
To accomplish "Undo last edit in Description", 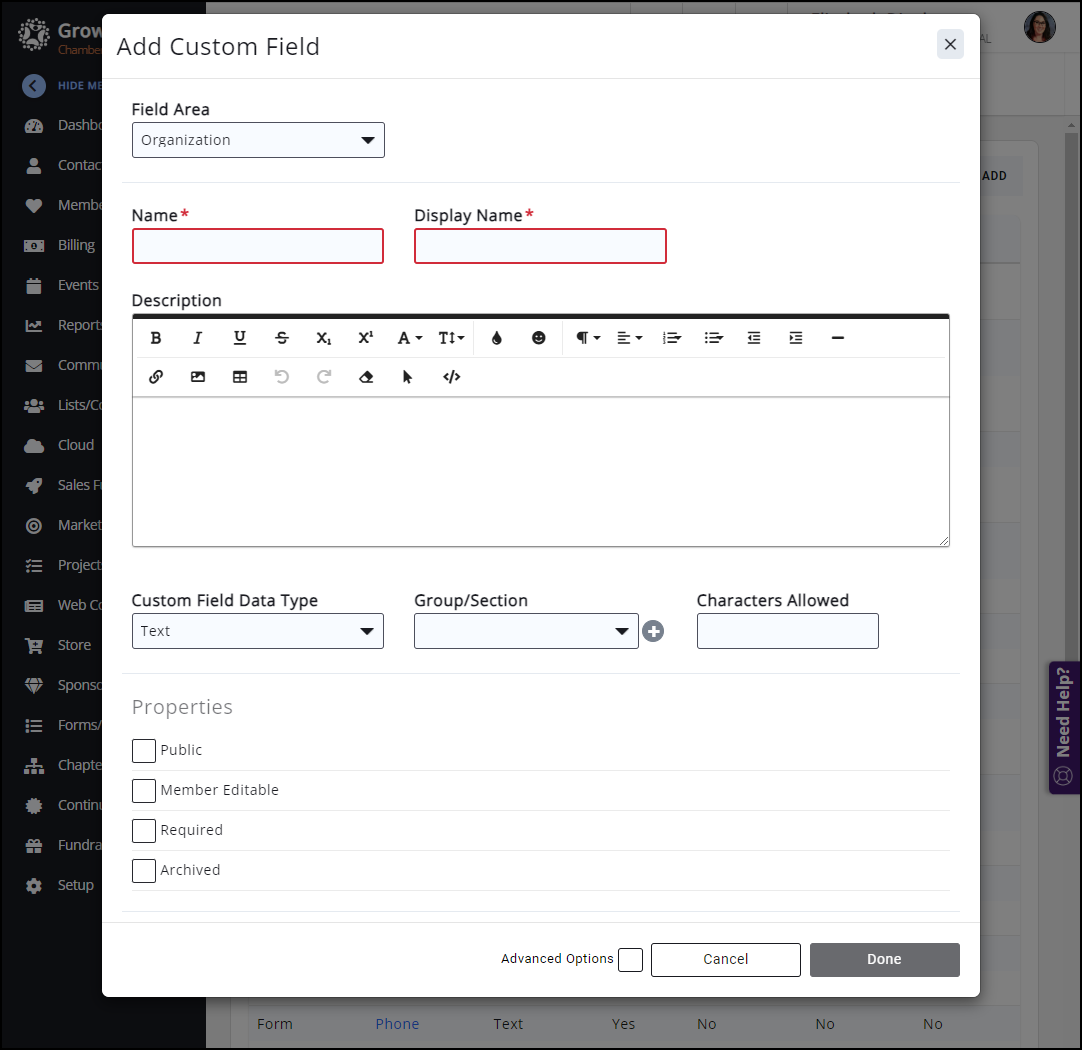I will coord(282,377).
